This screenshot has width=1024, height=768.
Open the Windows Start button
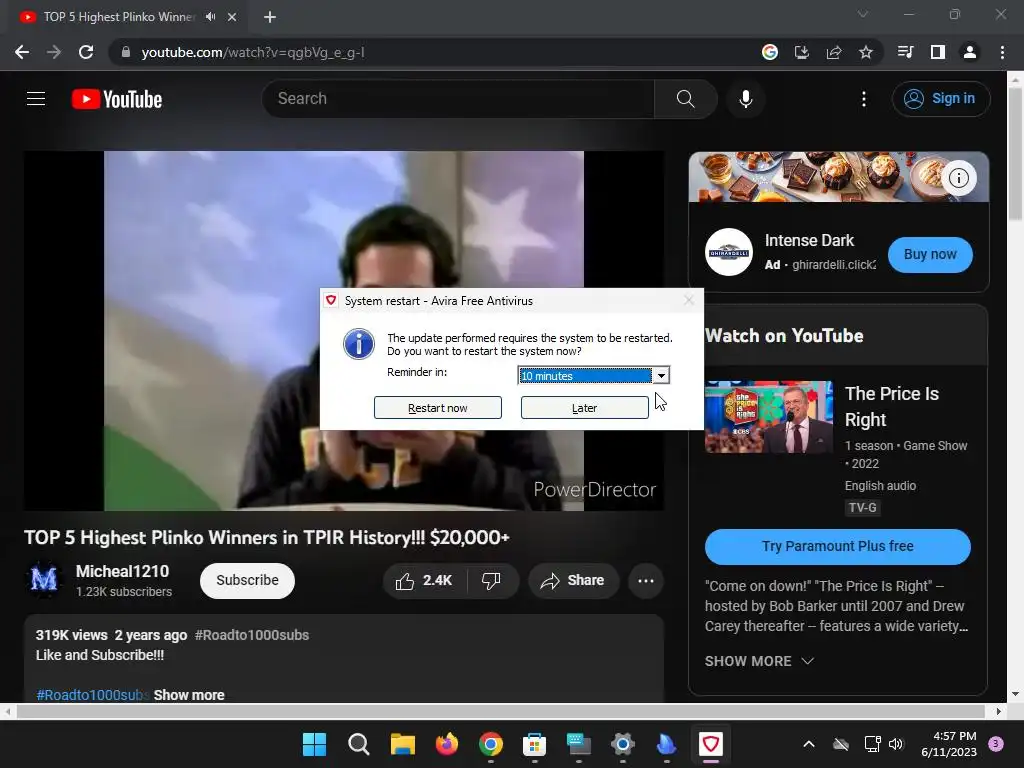(x=314, y=744)
